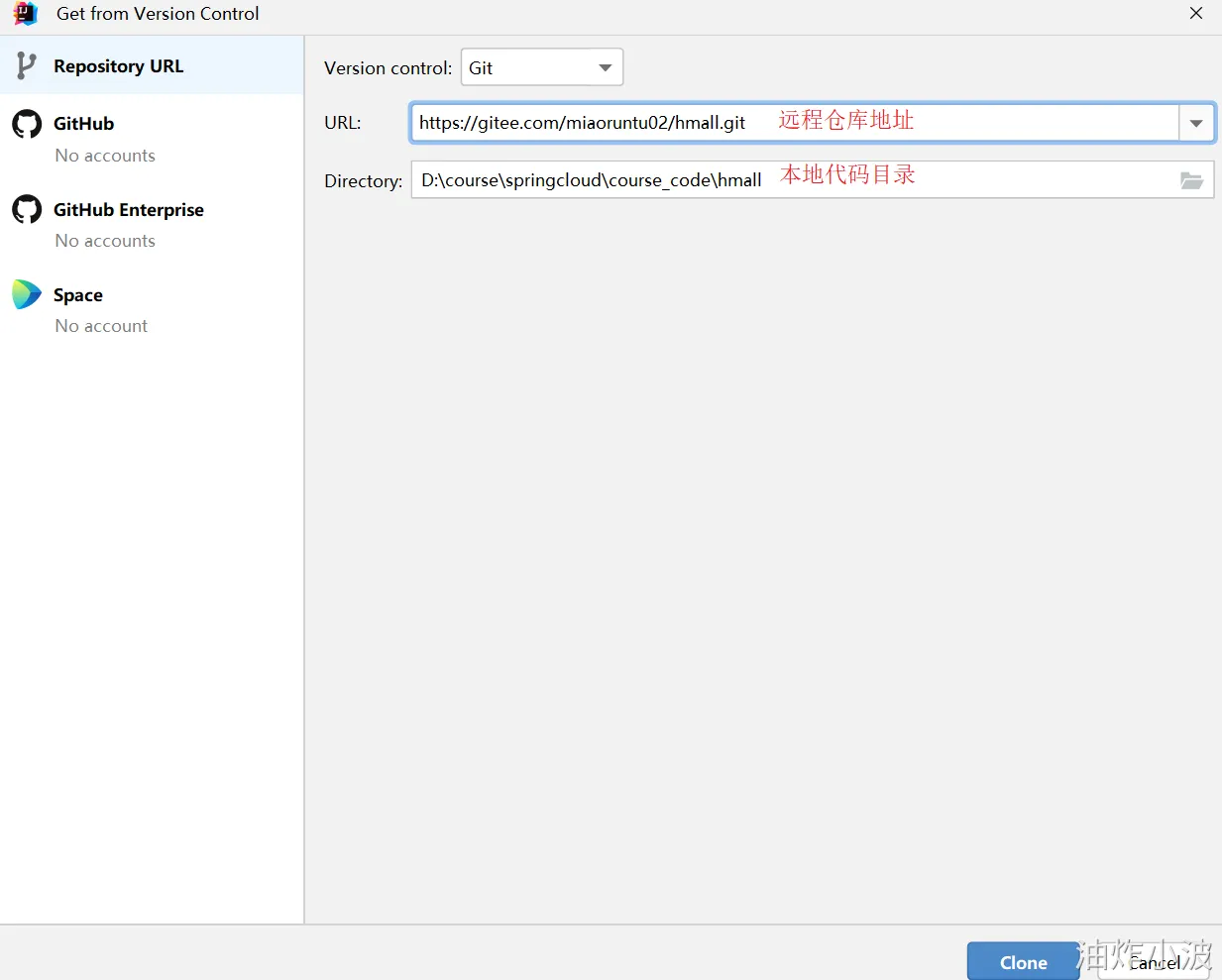Click 'No account' under Space

coord(101,326)
